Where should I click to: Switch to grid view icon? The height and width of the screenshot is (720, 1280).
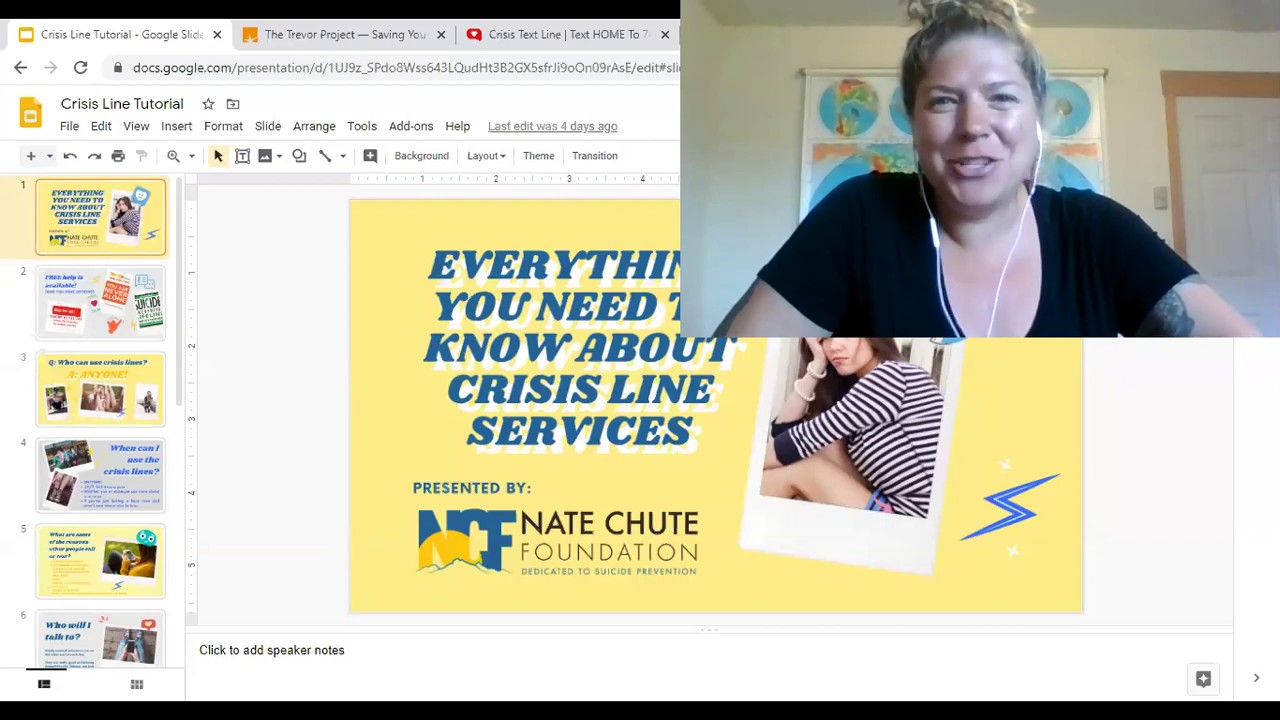coord(137,684)
